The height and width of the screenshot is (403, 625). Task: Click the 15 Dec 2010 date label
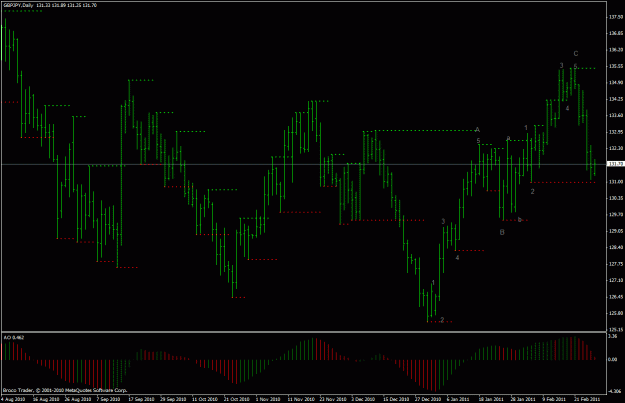[x=396, y=399]
